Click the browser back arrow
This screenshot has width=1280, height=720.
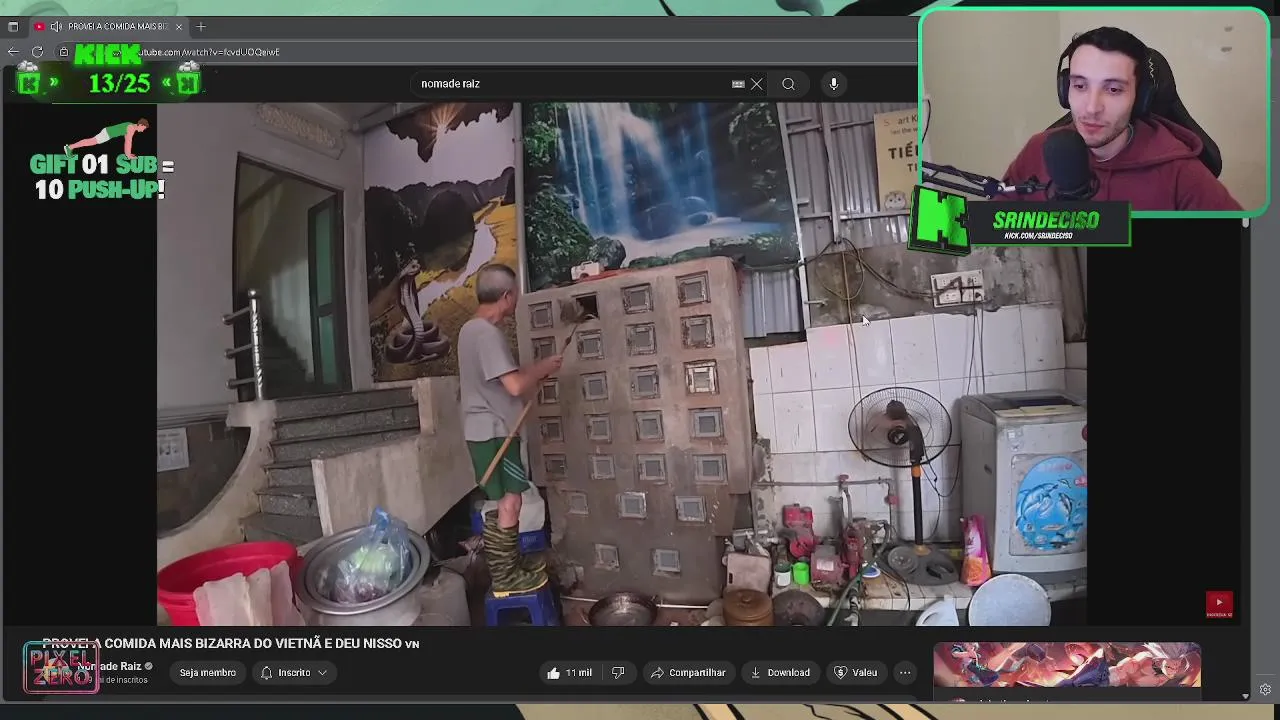(x=13, y=51)
